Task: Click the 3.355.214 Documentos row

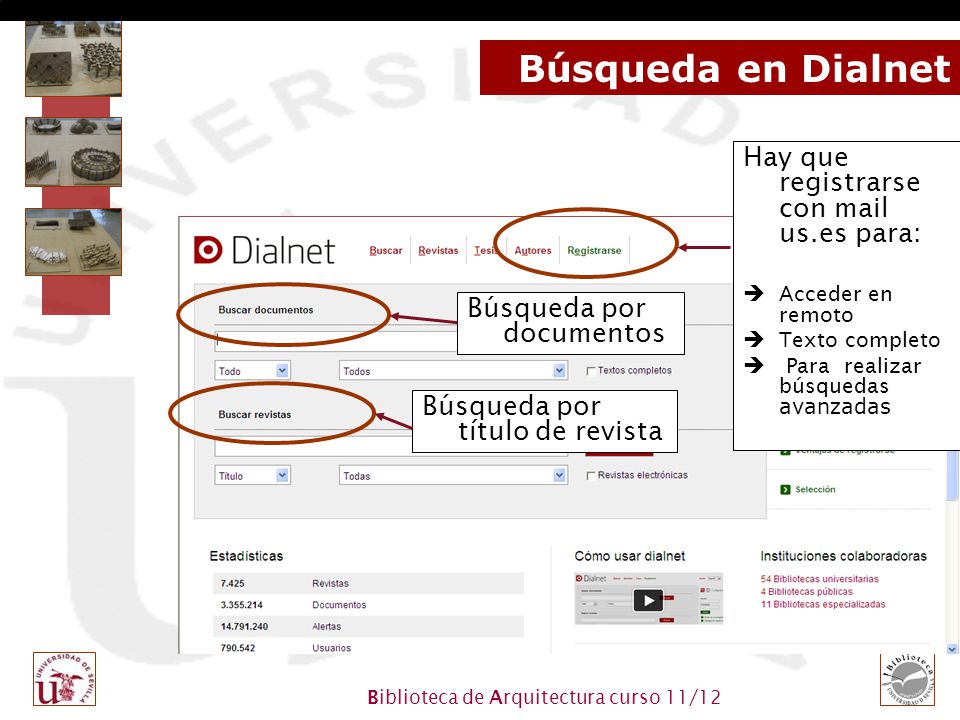Action: coord(369,605)
